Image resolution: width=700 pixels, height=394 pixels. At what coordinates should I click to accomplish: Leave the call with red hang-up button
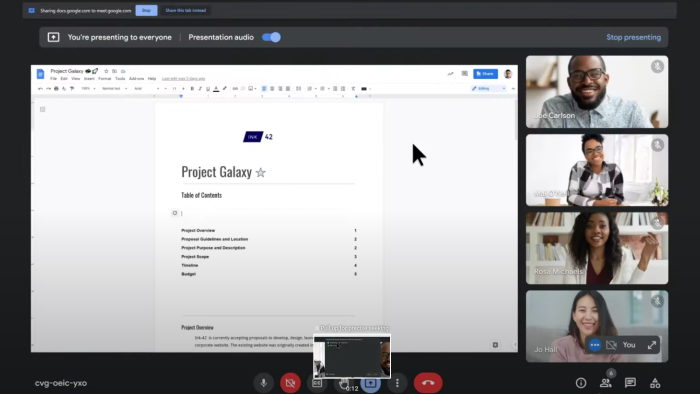(428, 382)
